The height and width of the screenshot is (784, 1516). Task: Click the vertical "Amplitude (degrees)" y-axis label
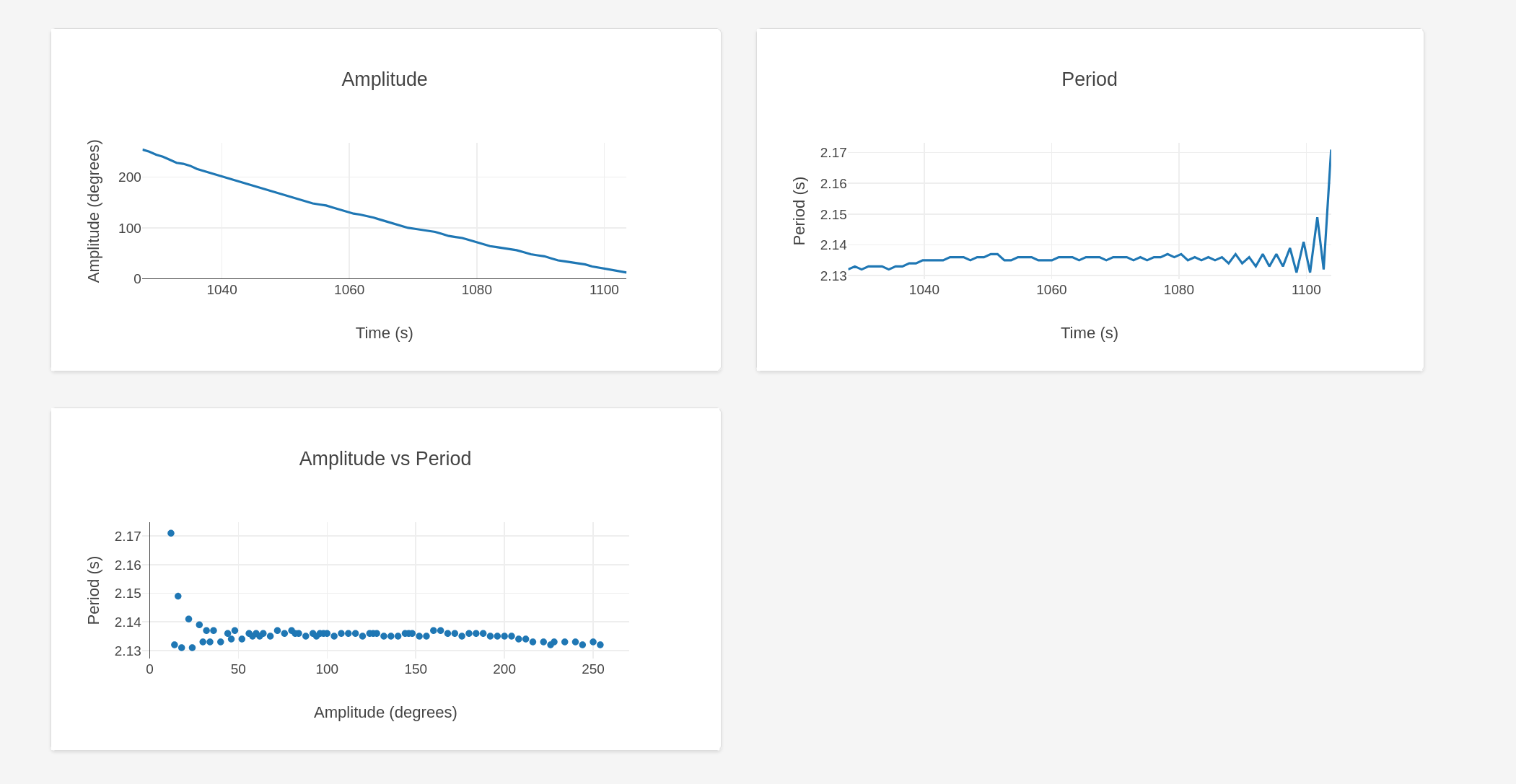[x=94, y=211]
